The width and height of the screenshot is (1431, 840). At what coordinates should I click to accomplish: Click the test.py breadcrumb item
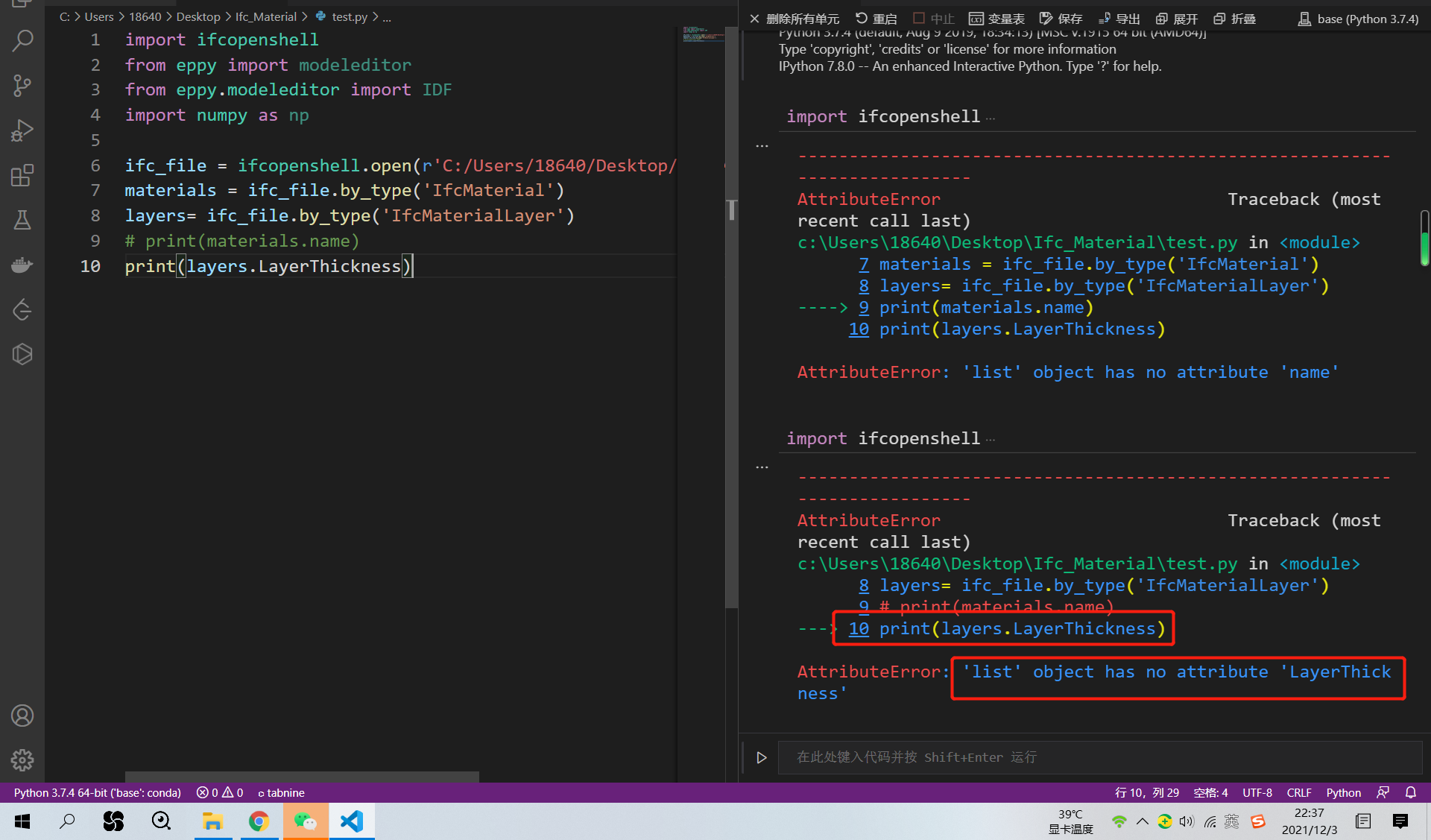pyautogui.click(x=349, y=16)
